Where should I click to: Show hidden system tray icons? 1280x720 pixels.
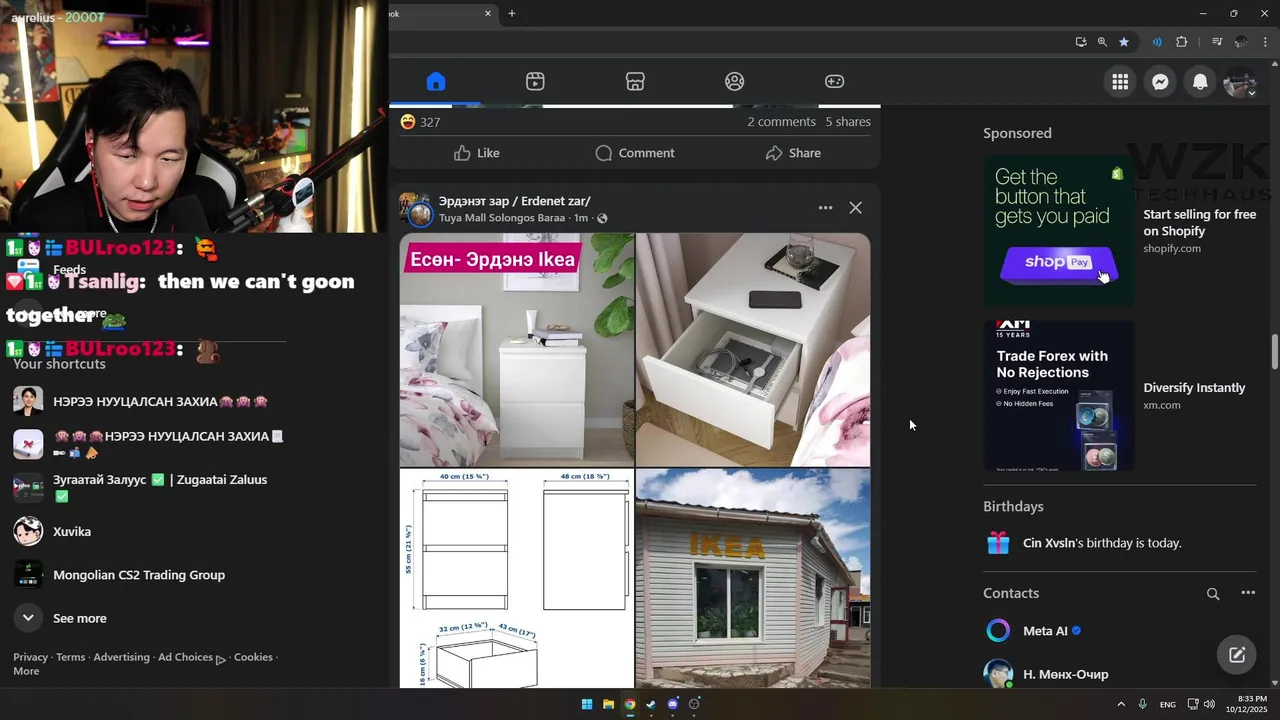coord(1121,704)
